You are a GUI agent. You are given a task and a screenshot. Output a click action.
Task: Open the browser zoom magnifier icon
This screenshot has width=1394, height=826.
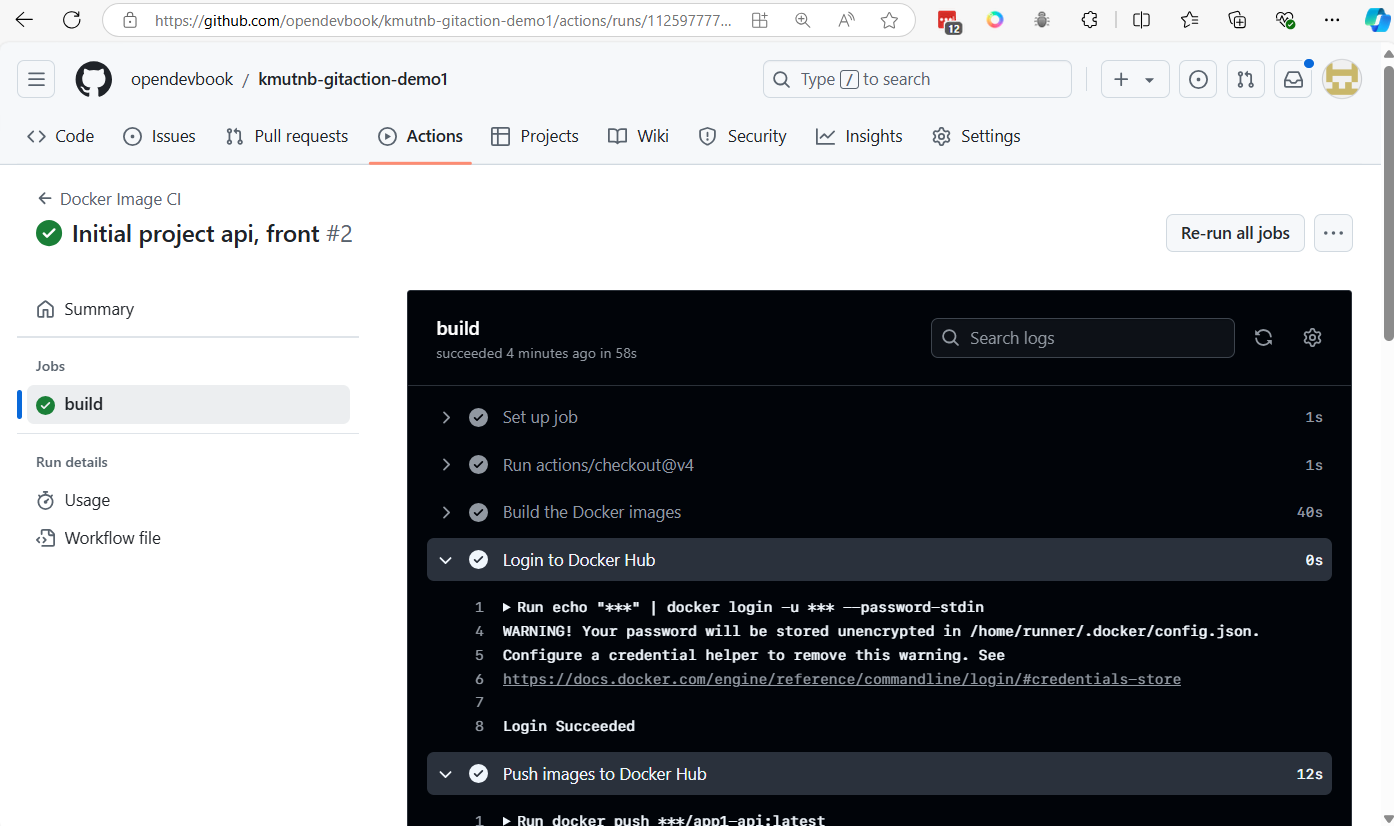point(802,20)
